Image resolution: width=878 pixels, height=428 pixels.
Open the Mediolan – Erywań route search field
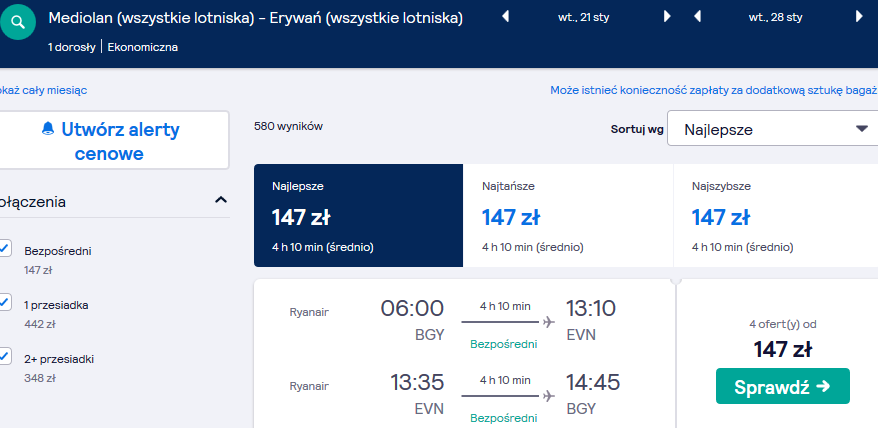[x=256, y=18]
